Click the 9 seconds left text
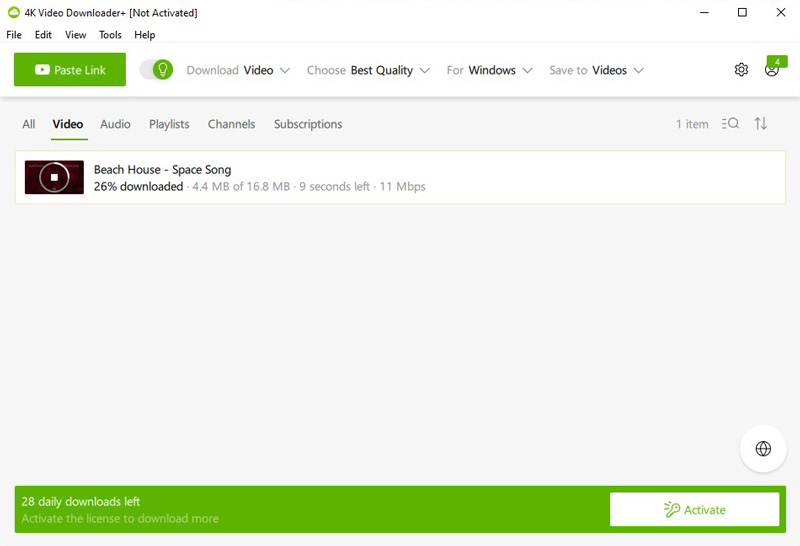Screen dimensions: 800x546 pyautogui.click(x=334, y=187)
